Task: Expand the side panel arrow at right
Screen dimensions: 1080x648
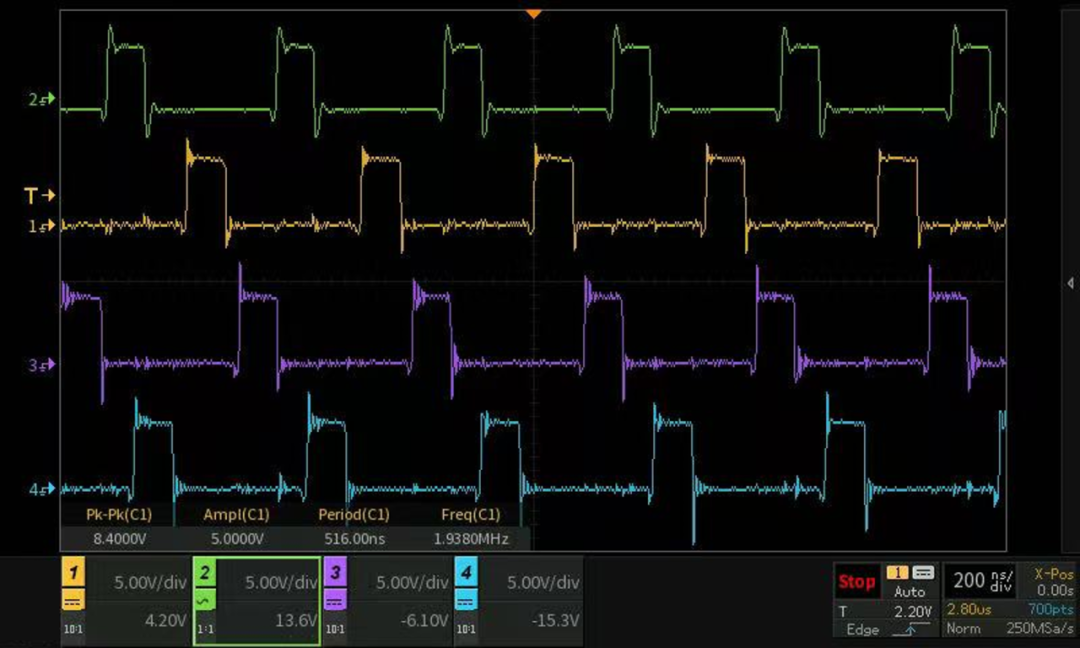Action: click(x=1070, y=283)
